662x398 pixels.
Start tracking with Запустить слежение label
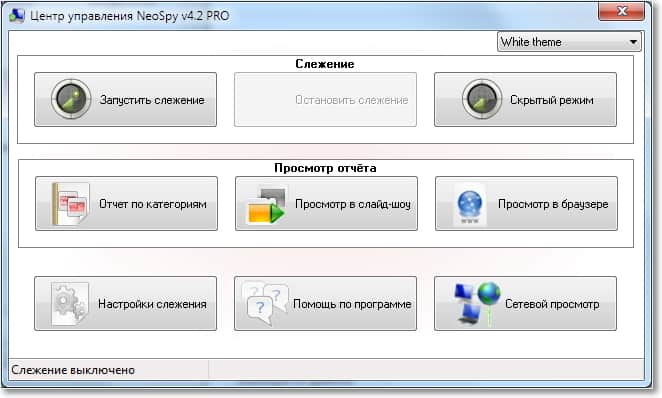[152, 100]
